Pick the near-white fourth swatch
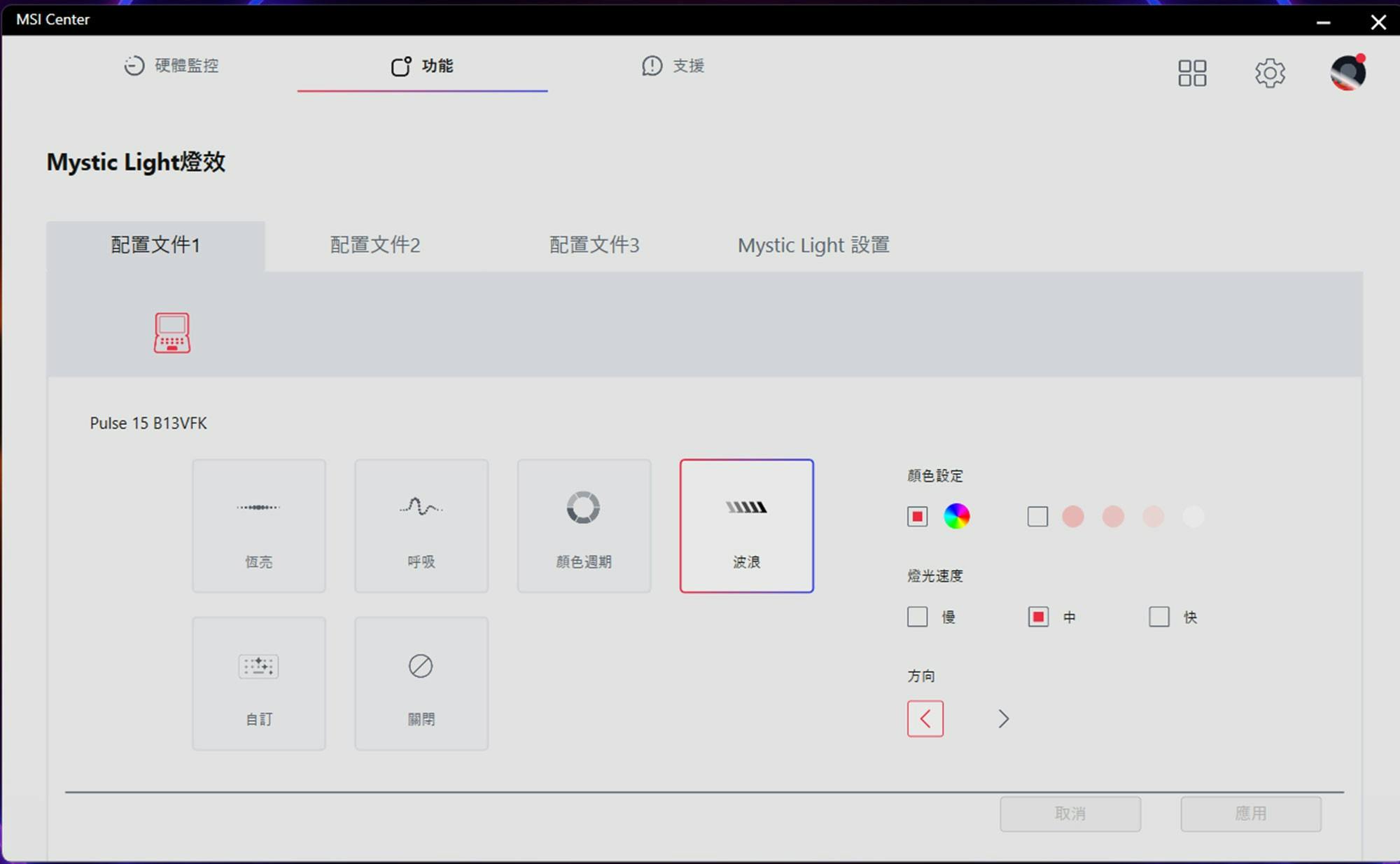Image resolution: width=1400 pixels, height=864 pixels. click(1193, 517)
